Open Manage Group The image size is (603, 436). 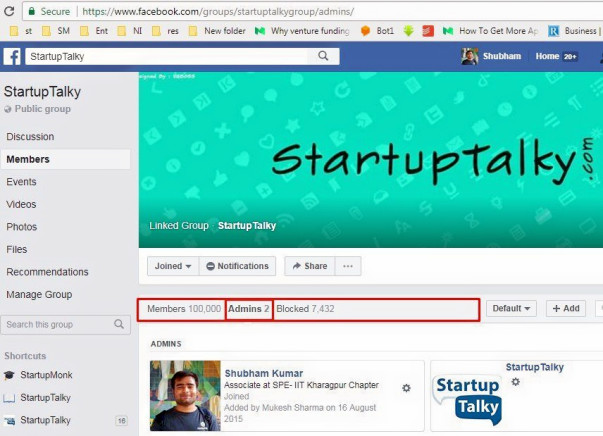[x=39, y=295]
